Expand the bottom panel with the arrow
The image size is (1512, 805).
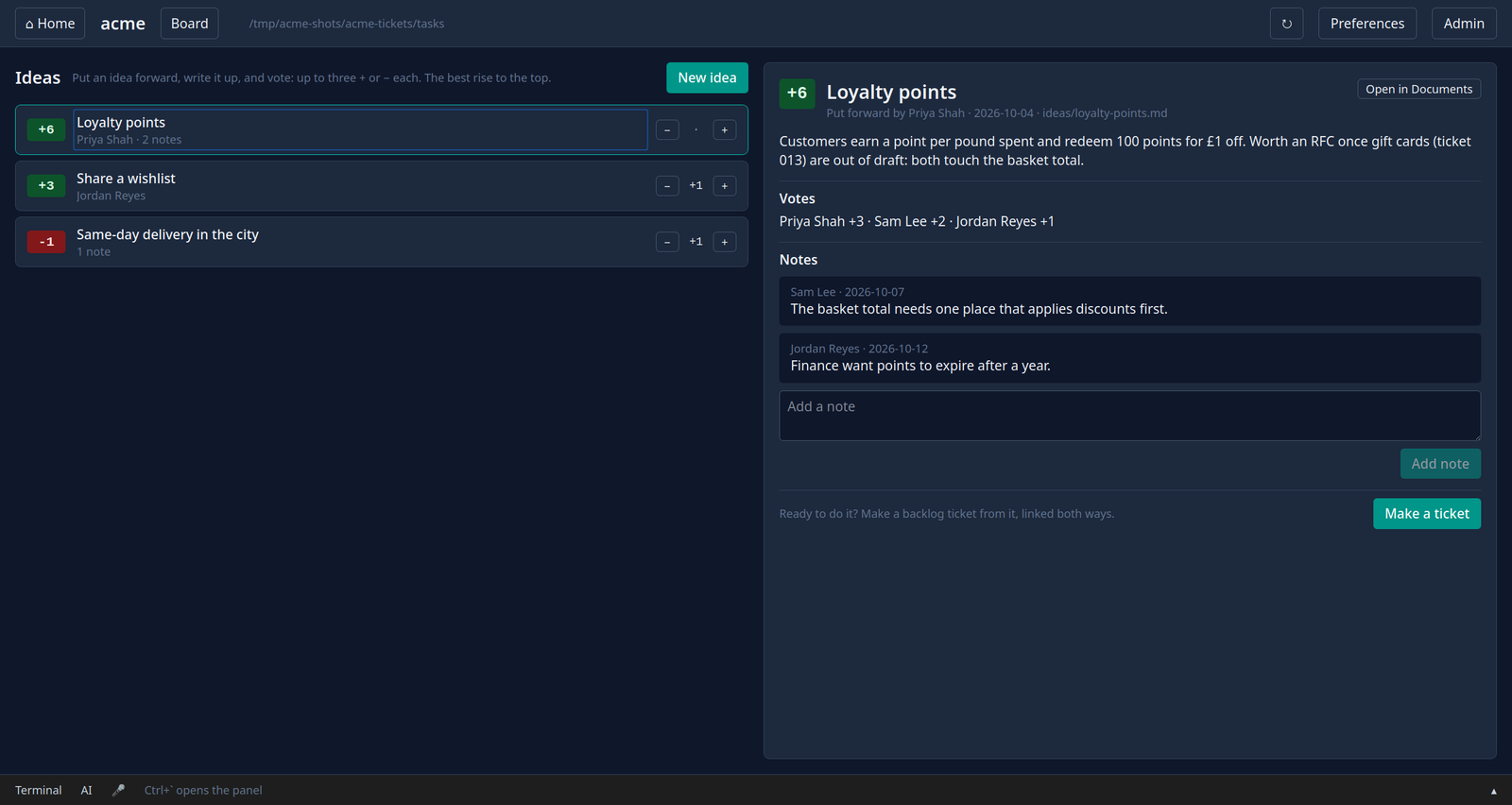point(1494,791)
